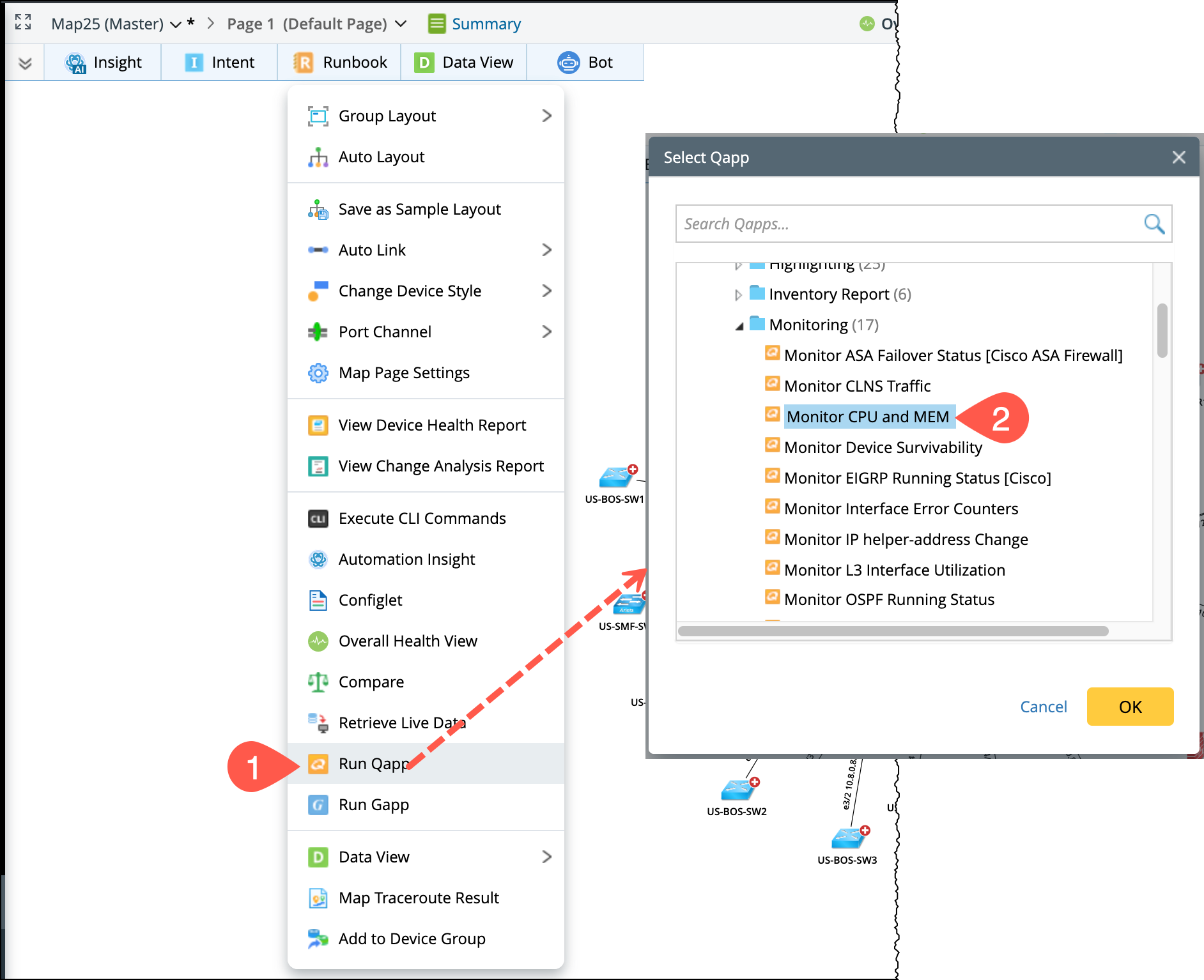The width and height of the screenshot is (1204, 980).
Task: Select Monitor CLNS Traffic Qapp
Action: point(857,386)
